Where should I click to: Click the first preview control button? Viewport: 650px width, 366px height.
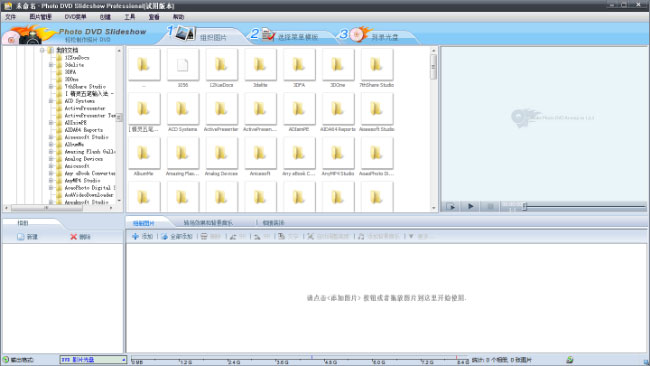[451, 206]
